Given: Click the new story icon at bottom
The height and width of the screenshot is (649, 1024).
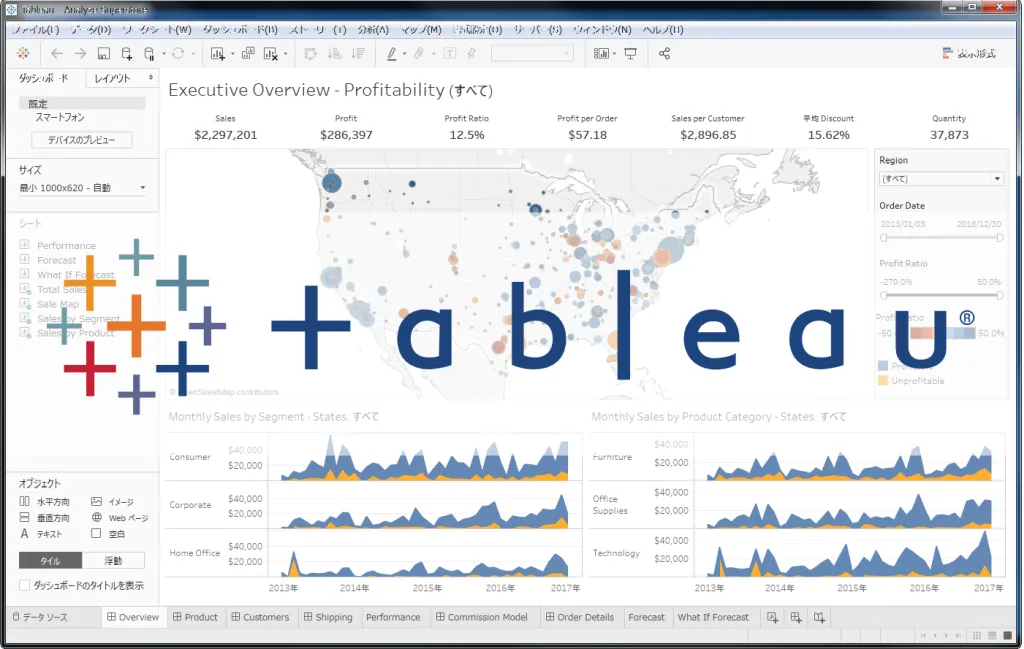Looking at the screenshot, I should click(x=820, y=617).
